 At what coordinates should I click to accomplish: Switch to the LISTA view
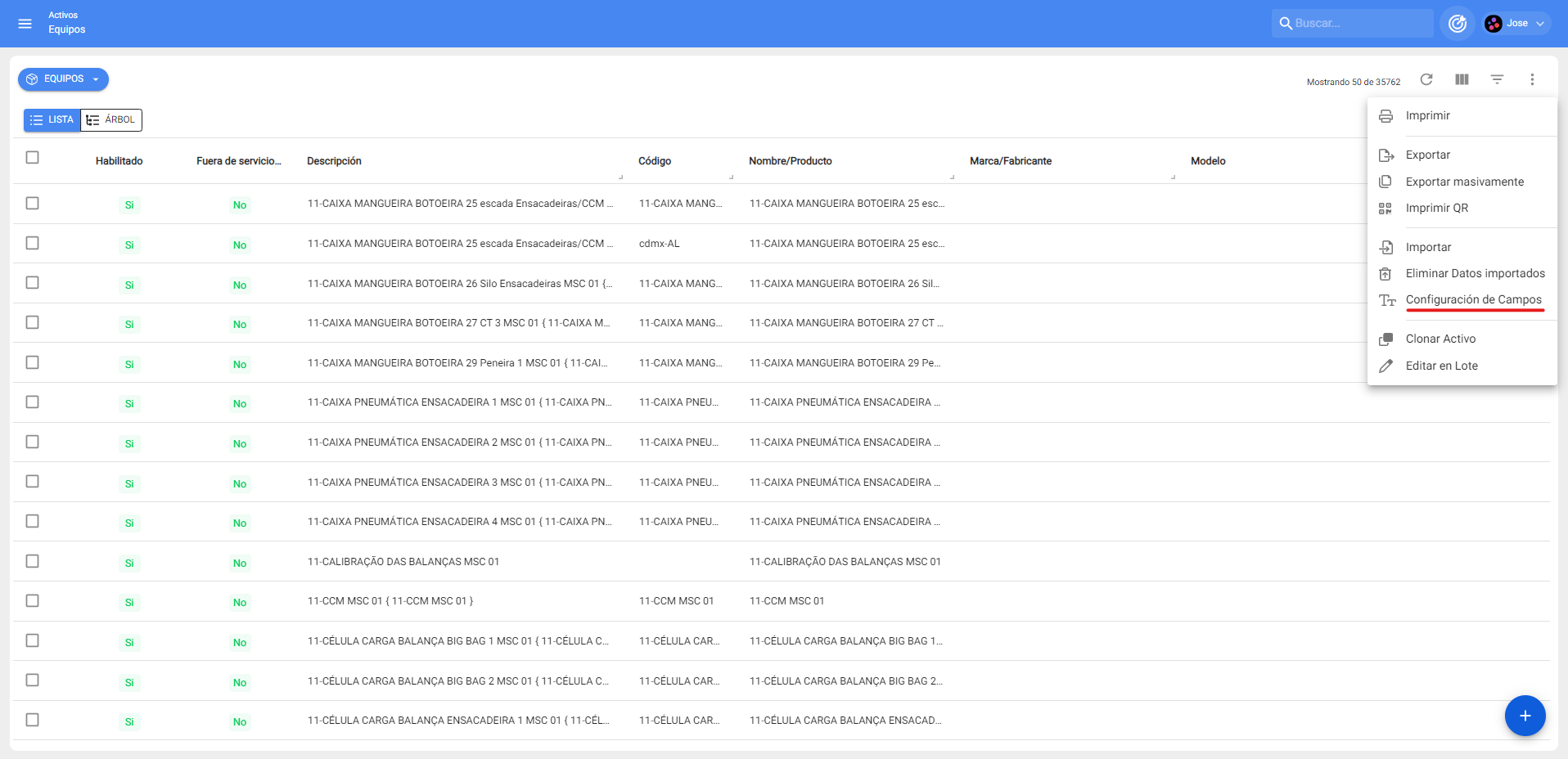tap(52, 120)
